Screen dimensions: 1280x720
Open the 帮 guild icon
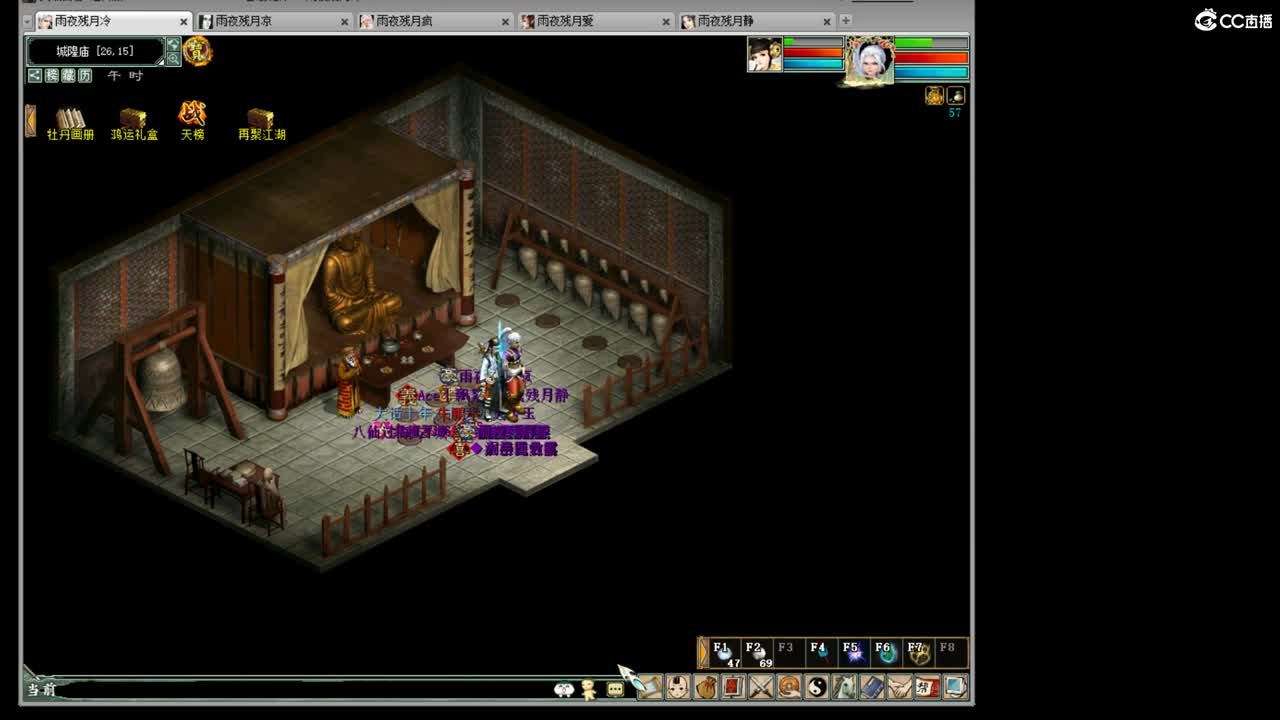click(927, 687)
